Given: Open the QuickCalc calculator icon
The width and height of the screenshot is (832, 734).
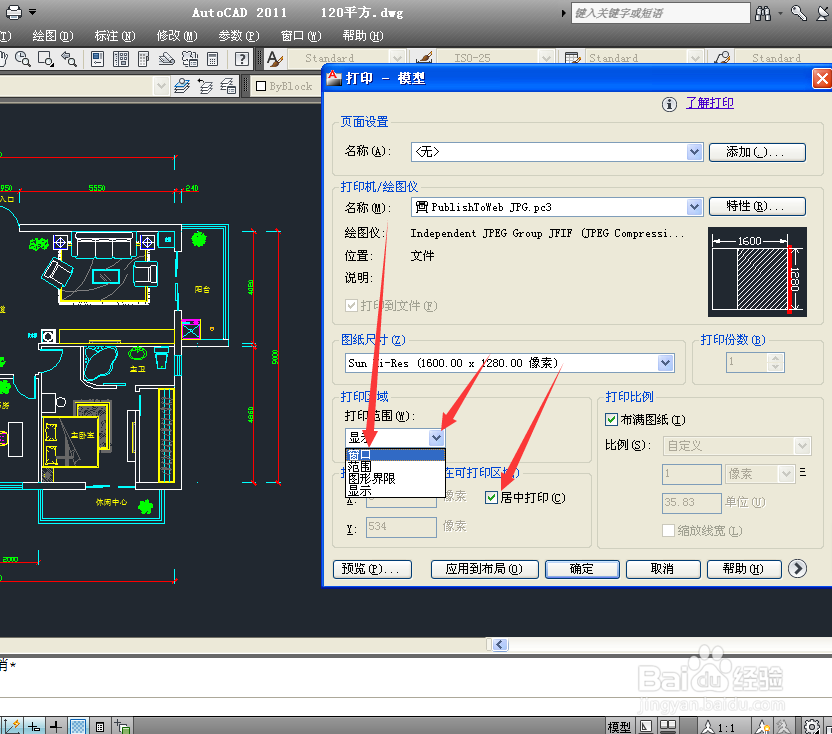Looking at the screenshot, I should [212, 58].
